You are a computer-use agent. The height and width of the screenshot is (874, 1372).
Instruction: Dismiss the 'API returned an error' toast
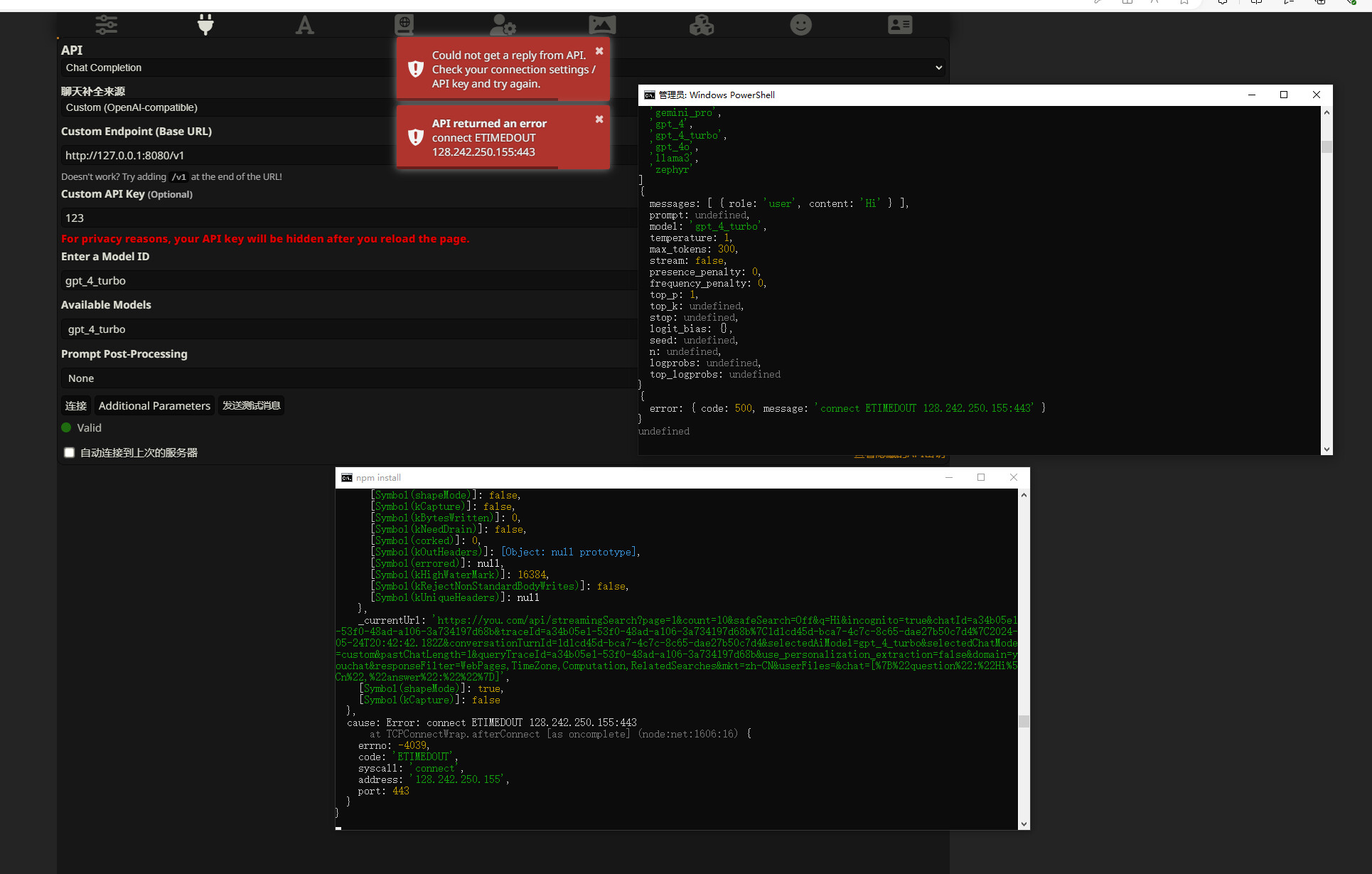pos(599,119)
